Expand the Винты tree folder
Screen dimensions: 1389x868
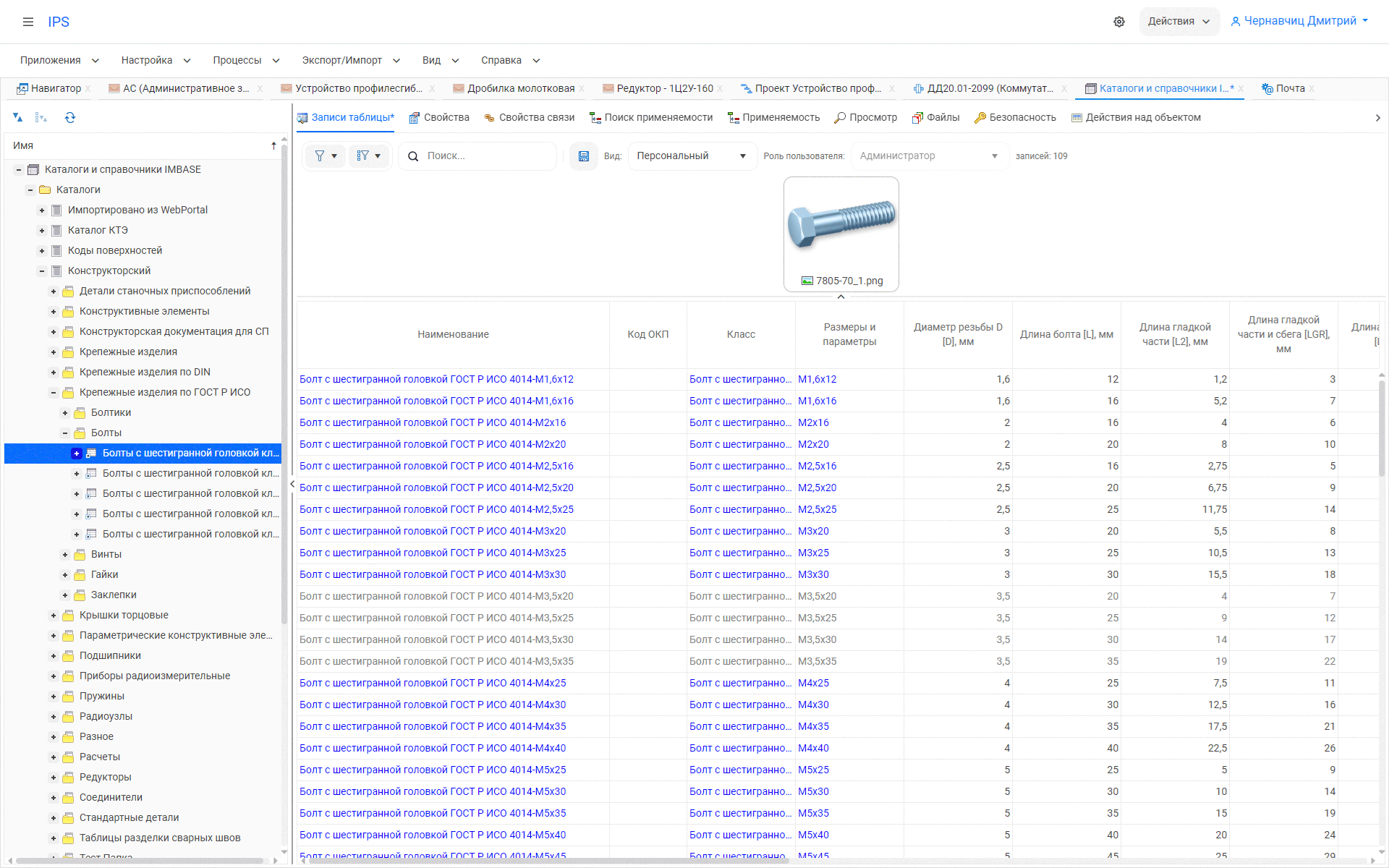pyautogui.click(x=65, y=555)
